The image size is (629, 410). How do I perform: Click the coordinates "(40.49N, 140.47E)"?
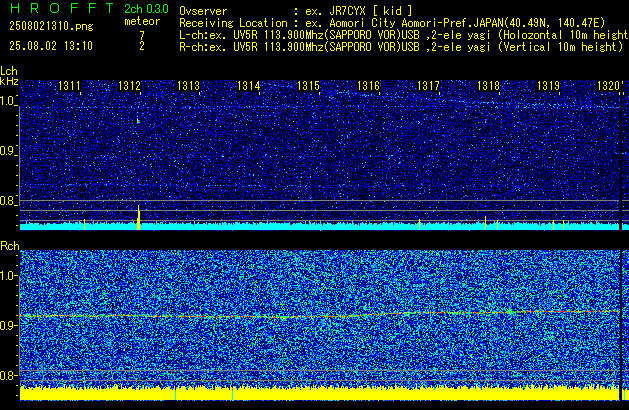tap(554, 23)
